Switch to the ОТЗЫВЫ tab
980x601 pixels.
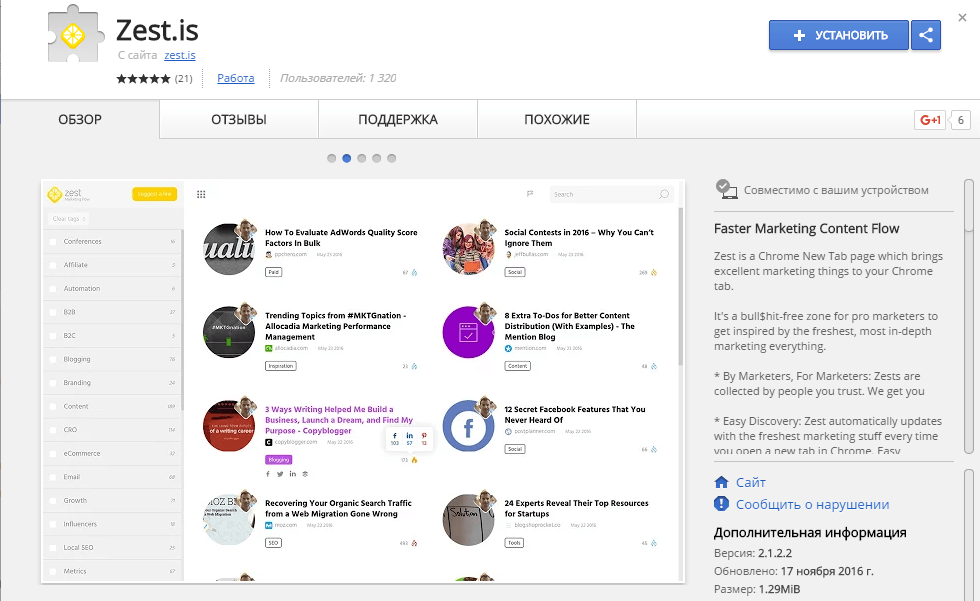[x=239, y=120]
